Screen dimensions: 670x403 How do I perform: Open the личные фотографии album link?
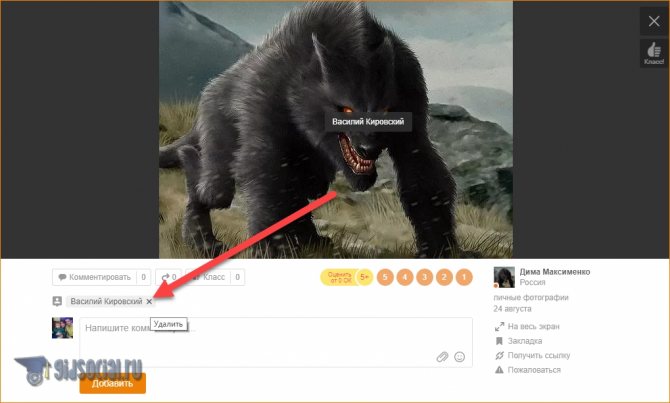[531, 297]
